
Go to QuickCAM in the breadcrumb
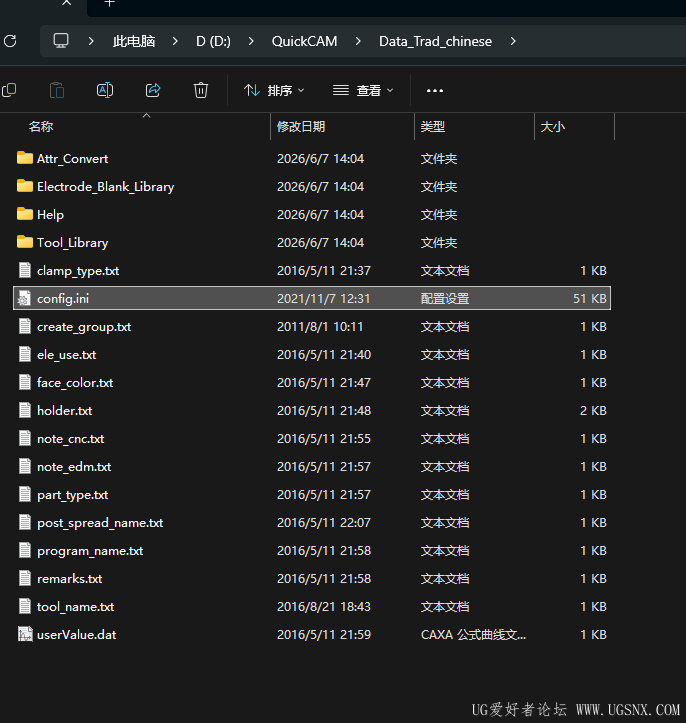304,41
